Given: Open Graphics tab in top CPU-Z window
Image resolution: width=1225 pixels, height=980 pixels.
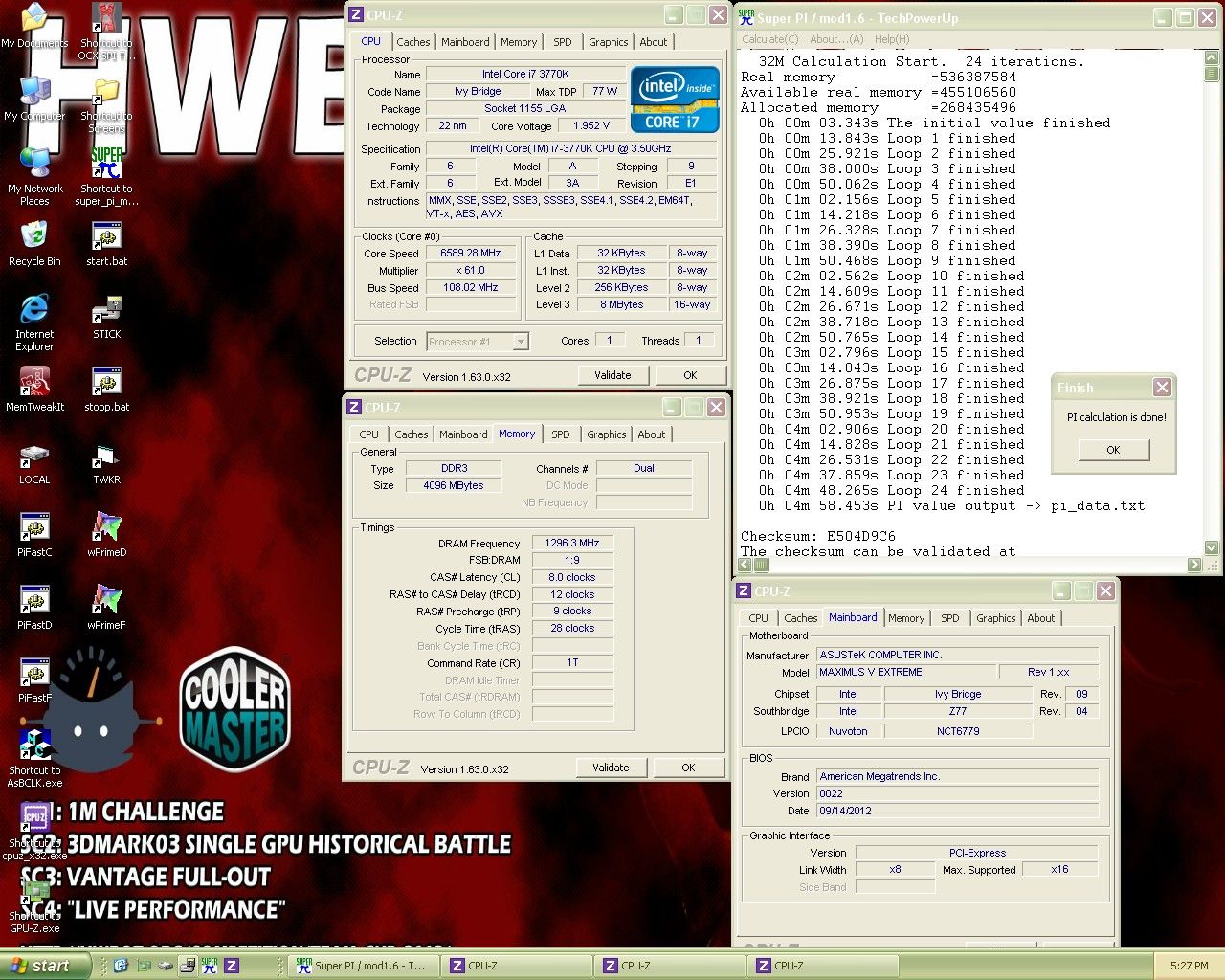Looking at the screenshot, I should tap(609, 42).
